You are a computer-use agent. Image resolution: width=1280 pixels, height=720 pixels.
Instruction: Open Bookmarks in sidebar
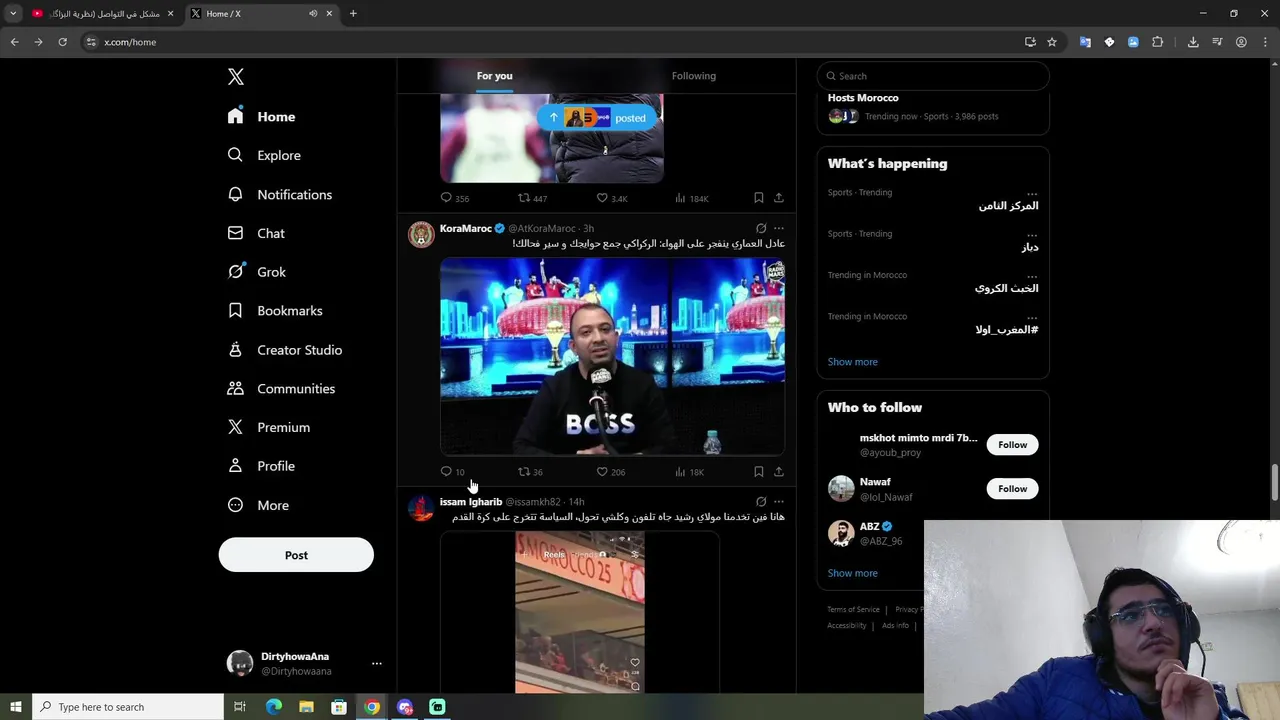click(275, 311)
